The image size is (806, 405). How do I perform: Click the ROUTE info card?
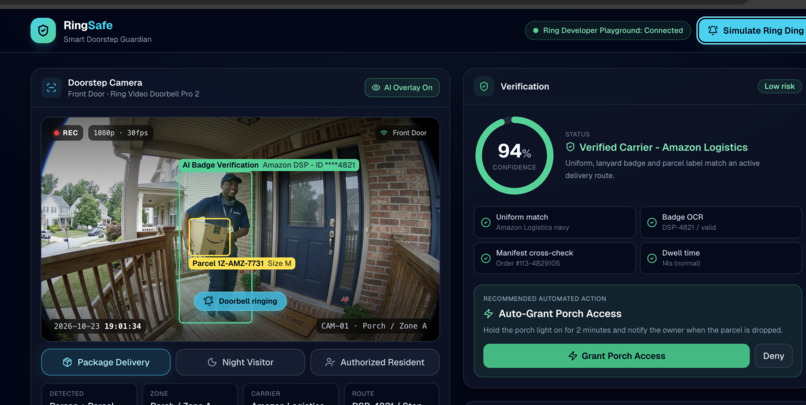pyautogui.click(x=392, y=395)
